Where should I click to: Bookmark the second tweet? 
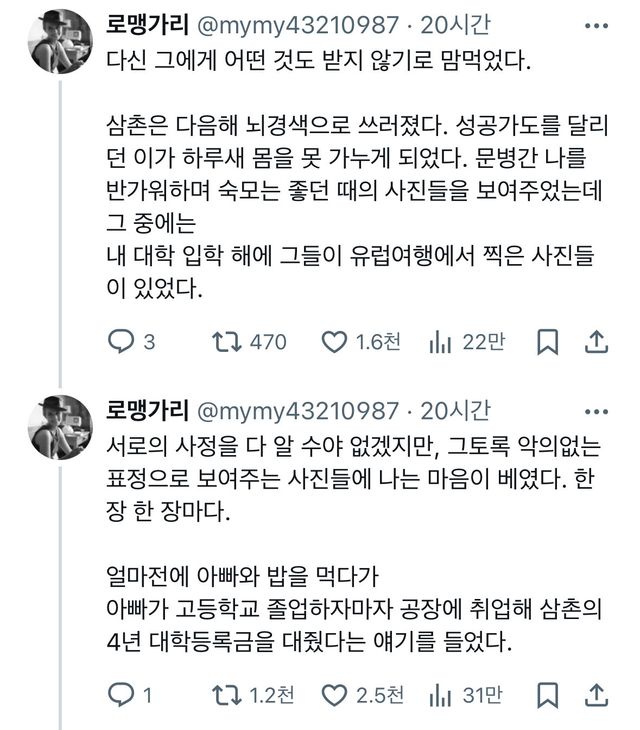coord(548,694)
